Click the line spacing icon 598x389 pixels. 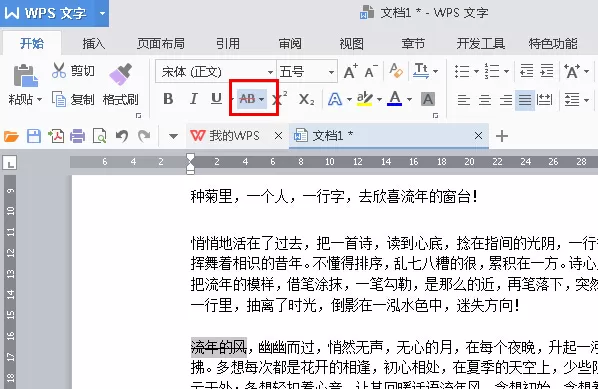[572, 100]
